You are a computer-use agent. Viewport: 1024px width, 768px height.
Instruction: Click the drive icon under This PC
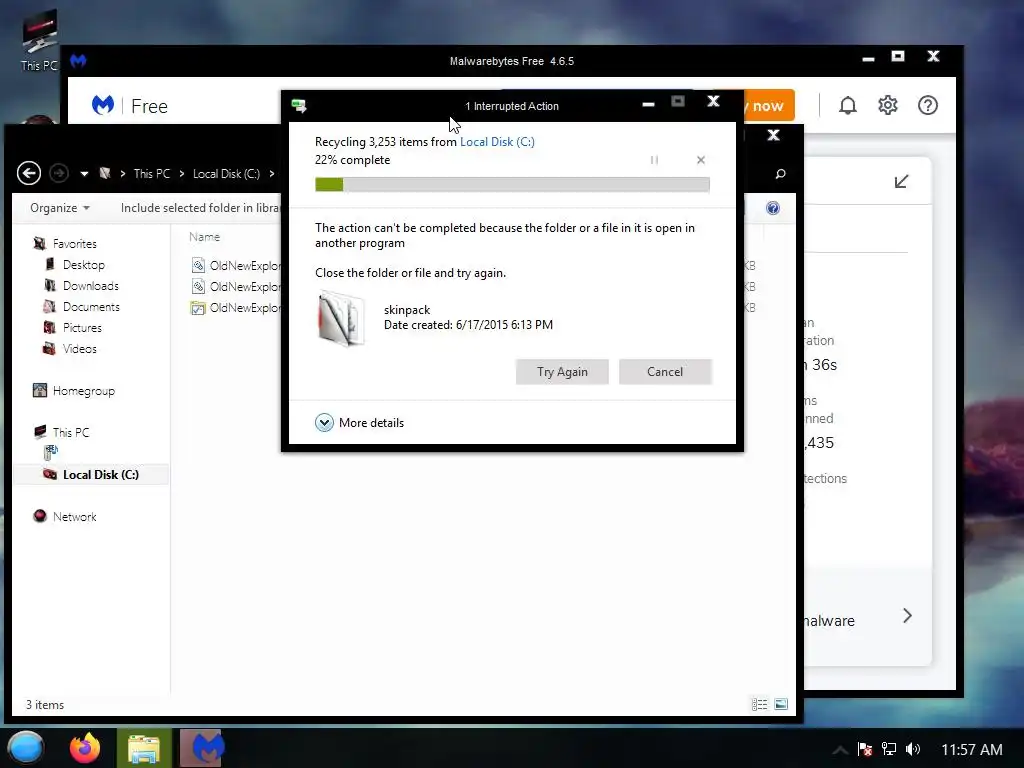[x=51, y=452]
